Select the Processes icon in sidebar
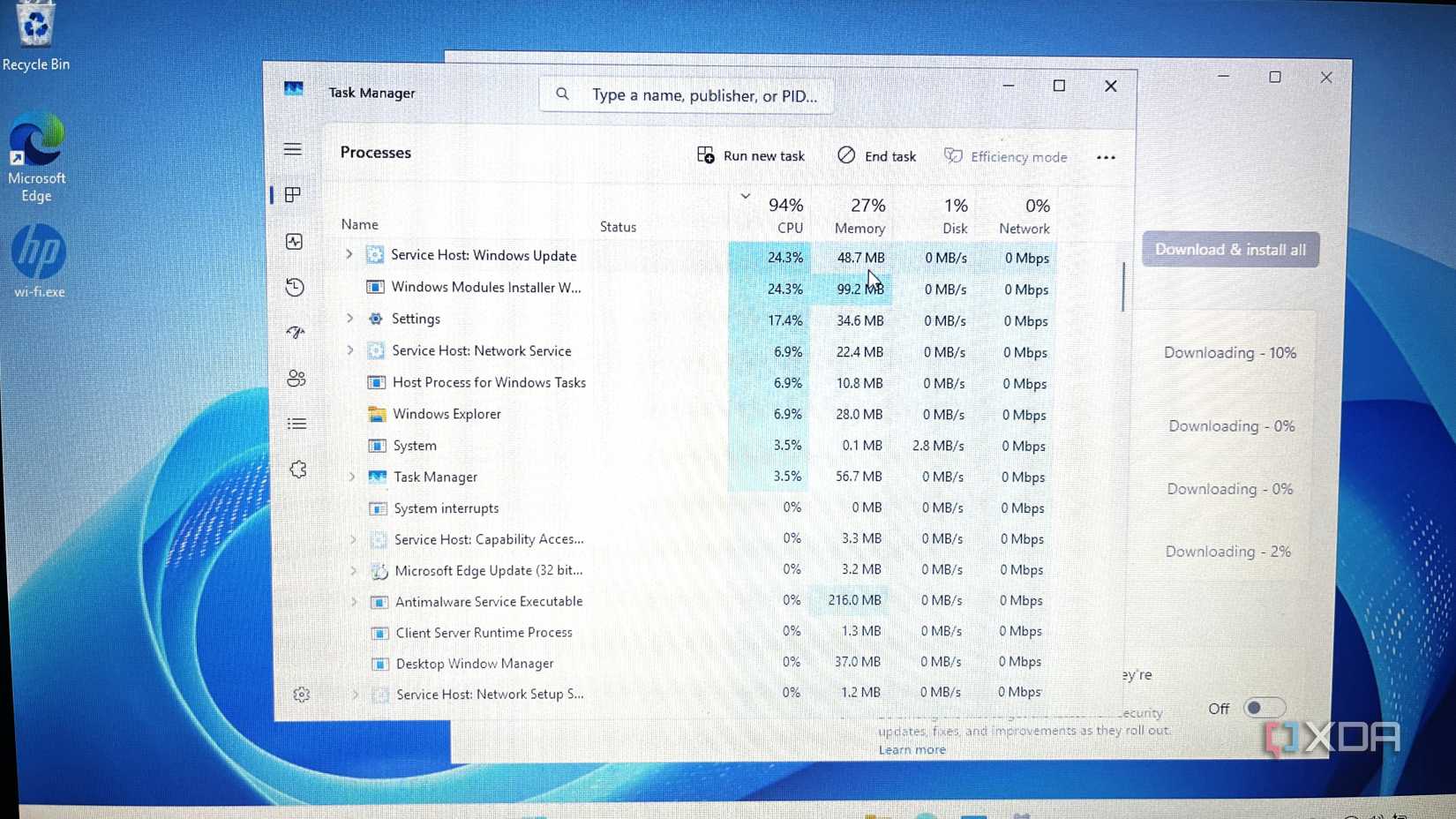 (293, 195)
